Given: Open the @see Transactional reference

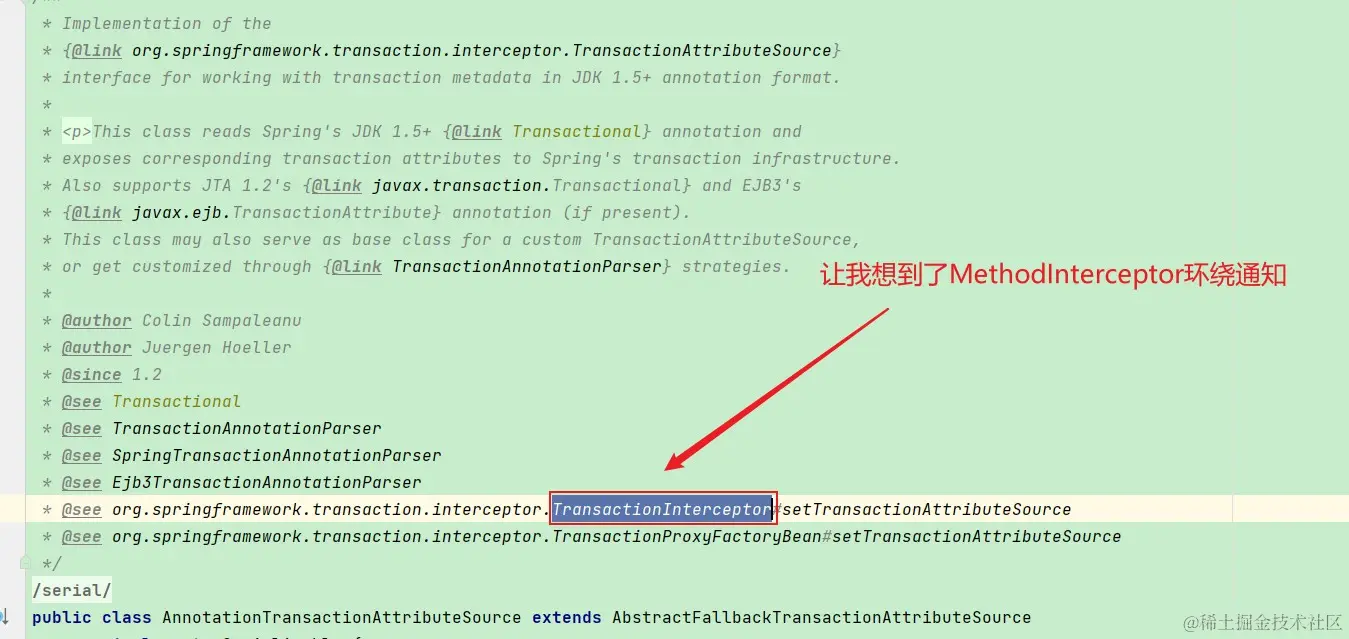Looking at the screenshot, I should click(x=177, y=401).
